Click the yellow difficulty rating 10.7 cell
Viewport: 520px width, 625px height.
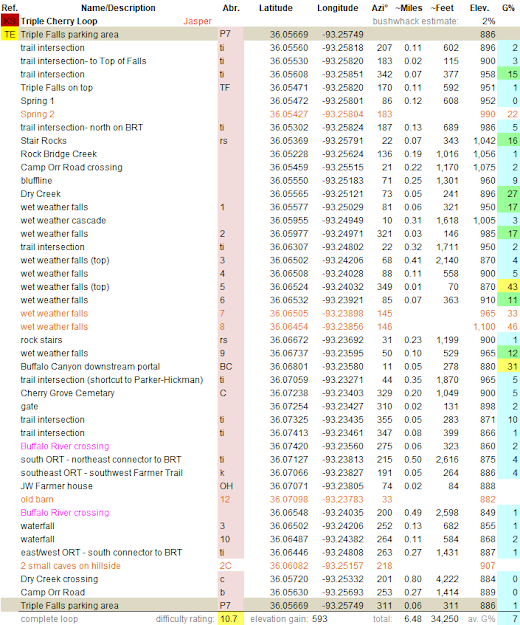click(x=231, y=619)
